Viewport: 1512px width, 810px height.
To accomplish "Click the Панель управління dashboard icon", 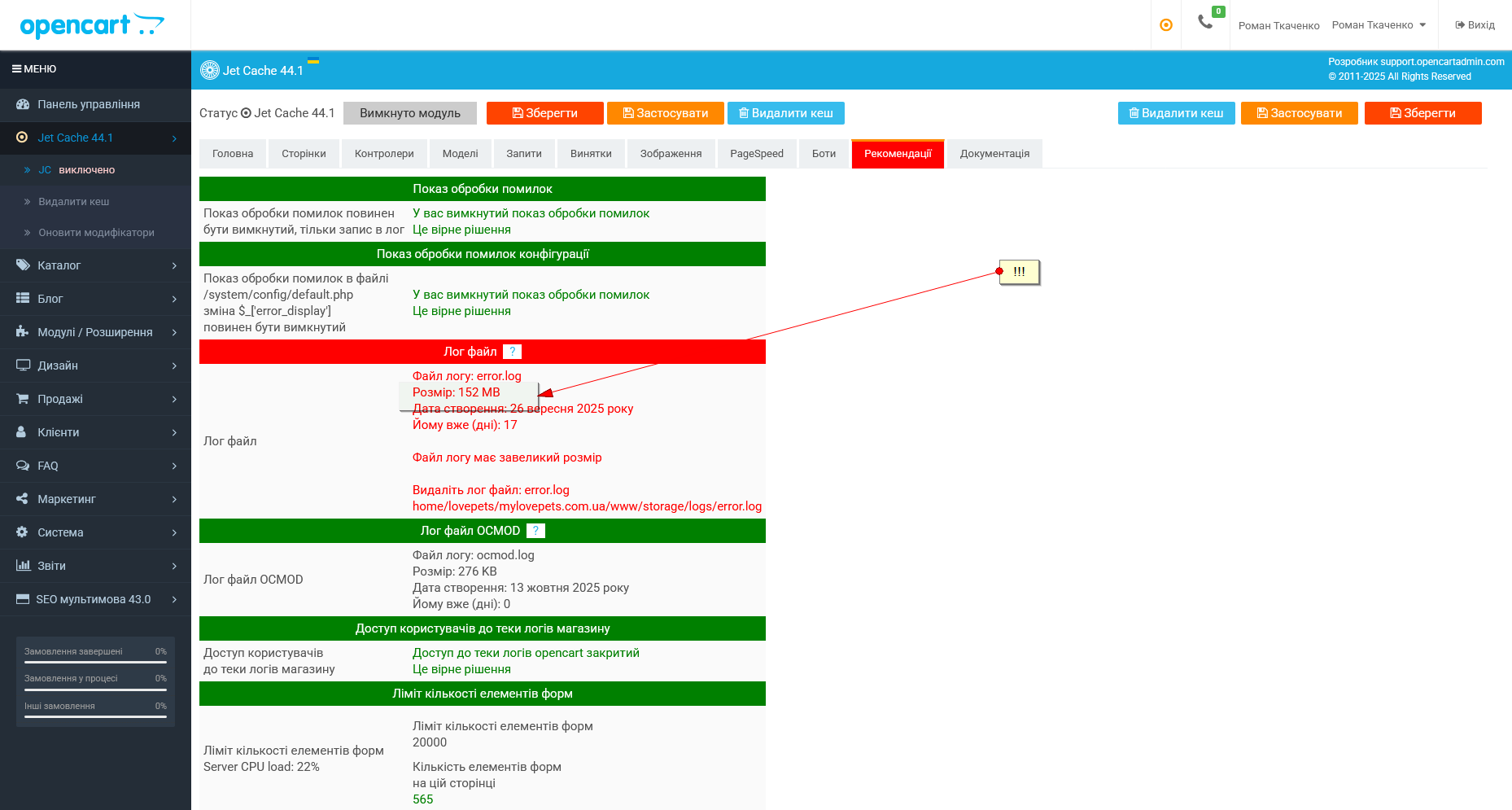I will pyautogui.click(x=23, y=104).
